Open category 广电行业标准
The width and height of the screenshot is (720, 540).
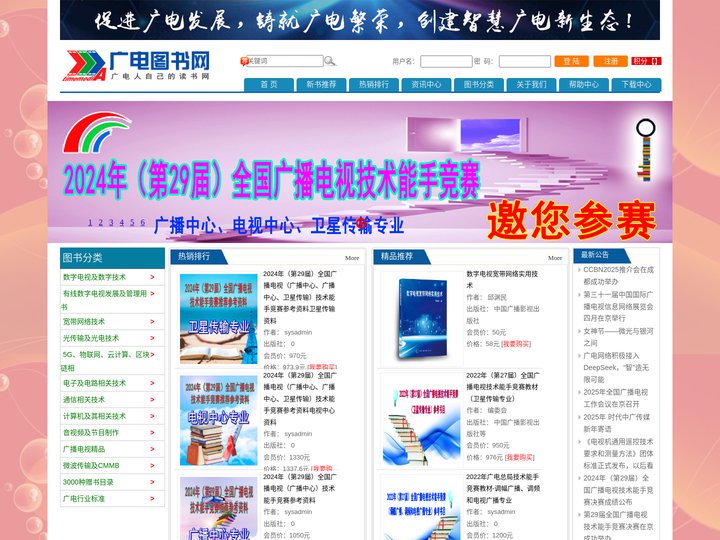84,499
